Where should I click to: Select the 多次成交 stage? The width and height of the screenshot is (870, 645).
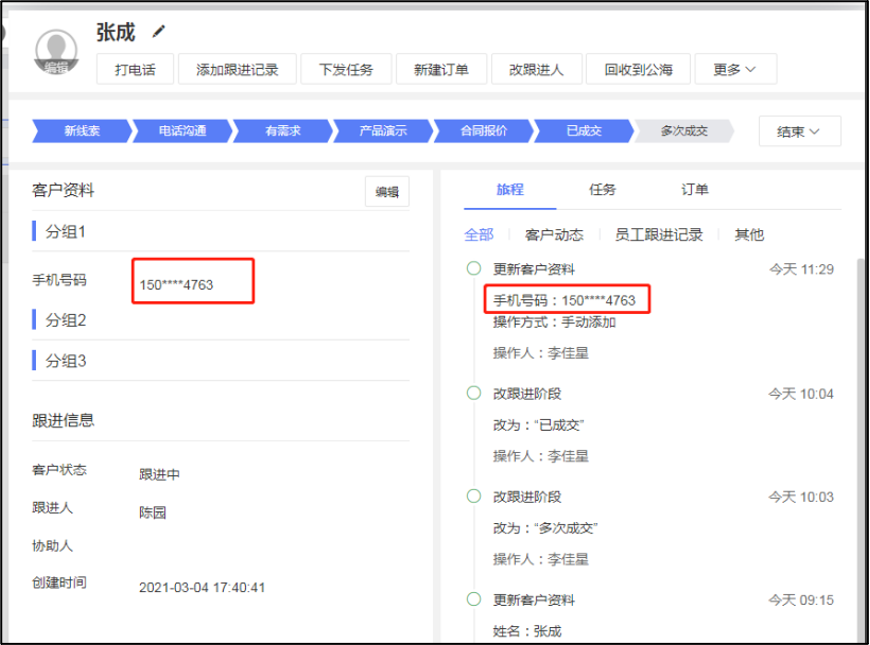(x=684, y=131)
